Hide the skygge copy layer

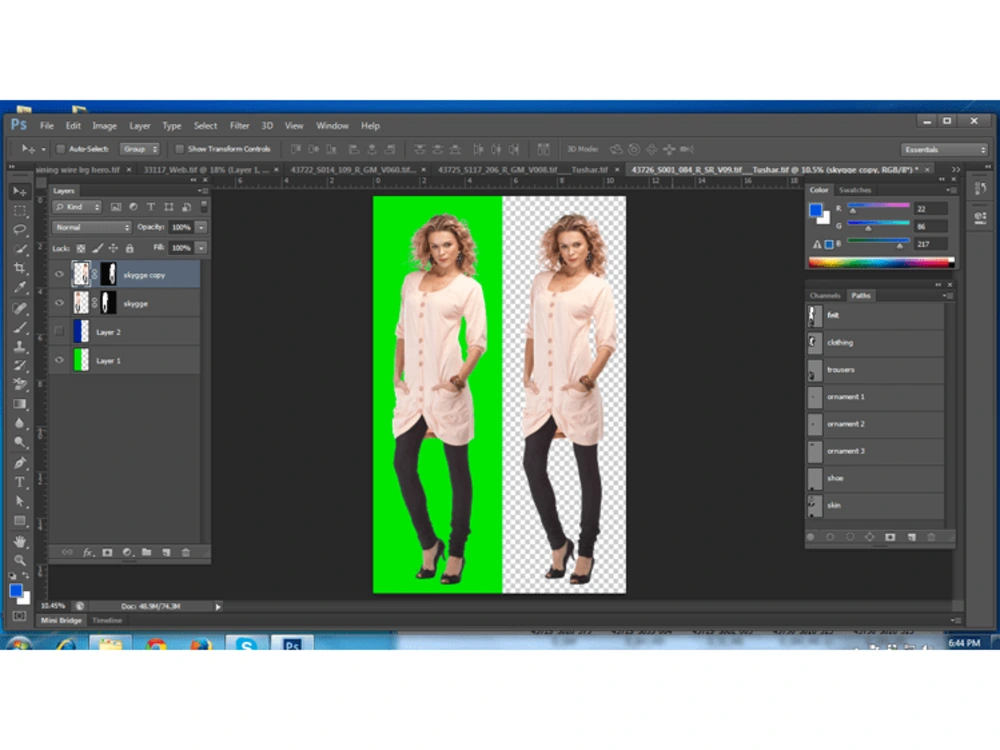point(59,274)
